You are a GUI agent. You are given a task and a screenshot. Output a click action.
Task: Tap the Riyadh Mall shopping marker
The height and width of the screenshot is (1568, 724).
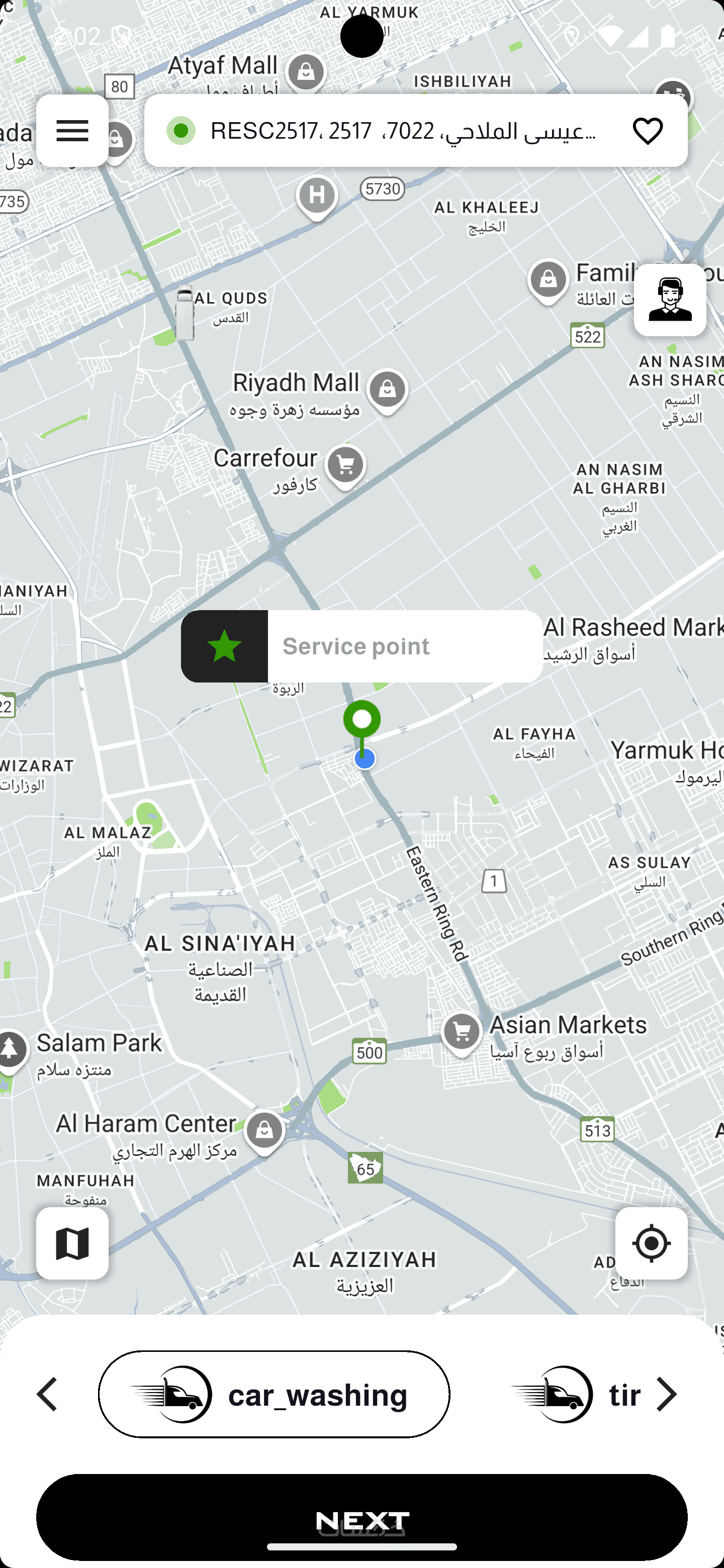click(x=387, y=391)
